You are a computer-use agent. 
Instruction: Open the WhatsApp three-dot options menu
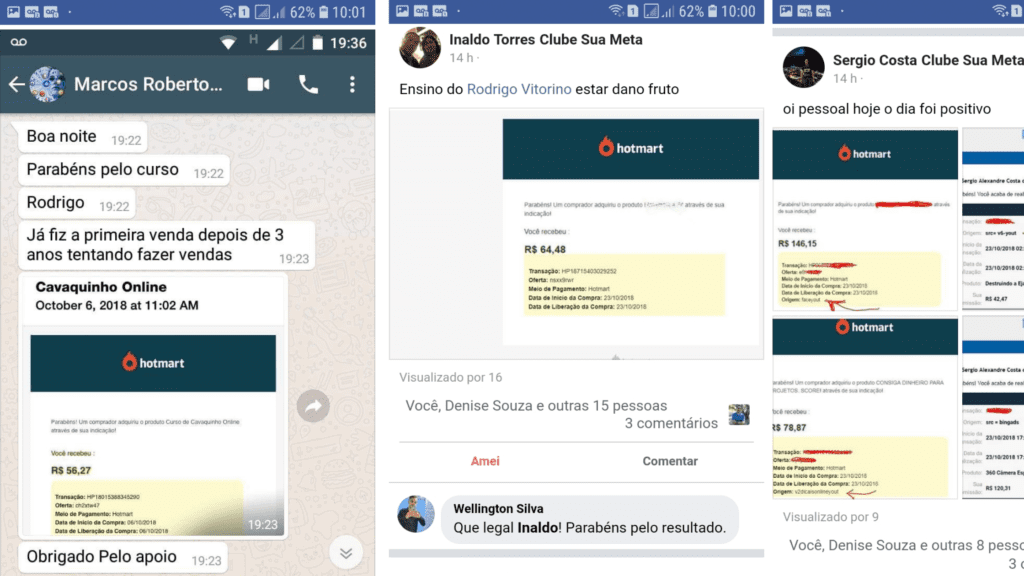coord(352,84)
